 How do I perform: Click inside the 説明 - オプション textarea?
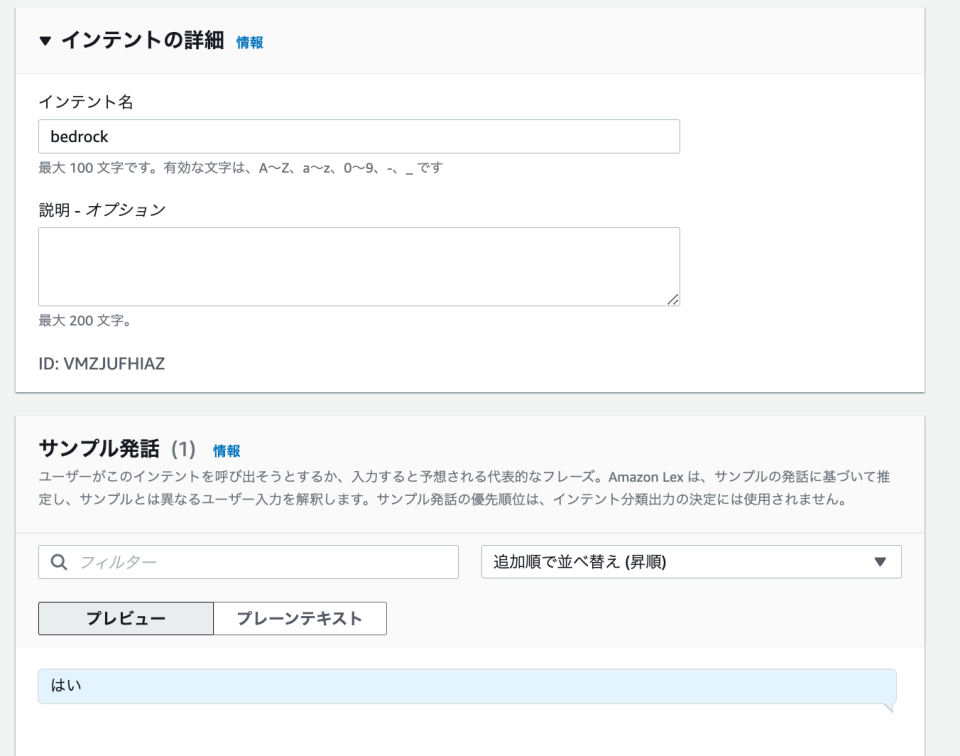(360, 265)
